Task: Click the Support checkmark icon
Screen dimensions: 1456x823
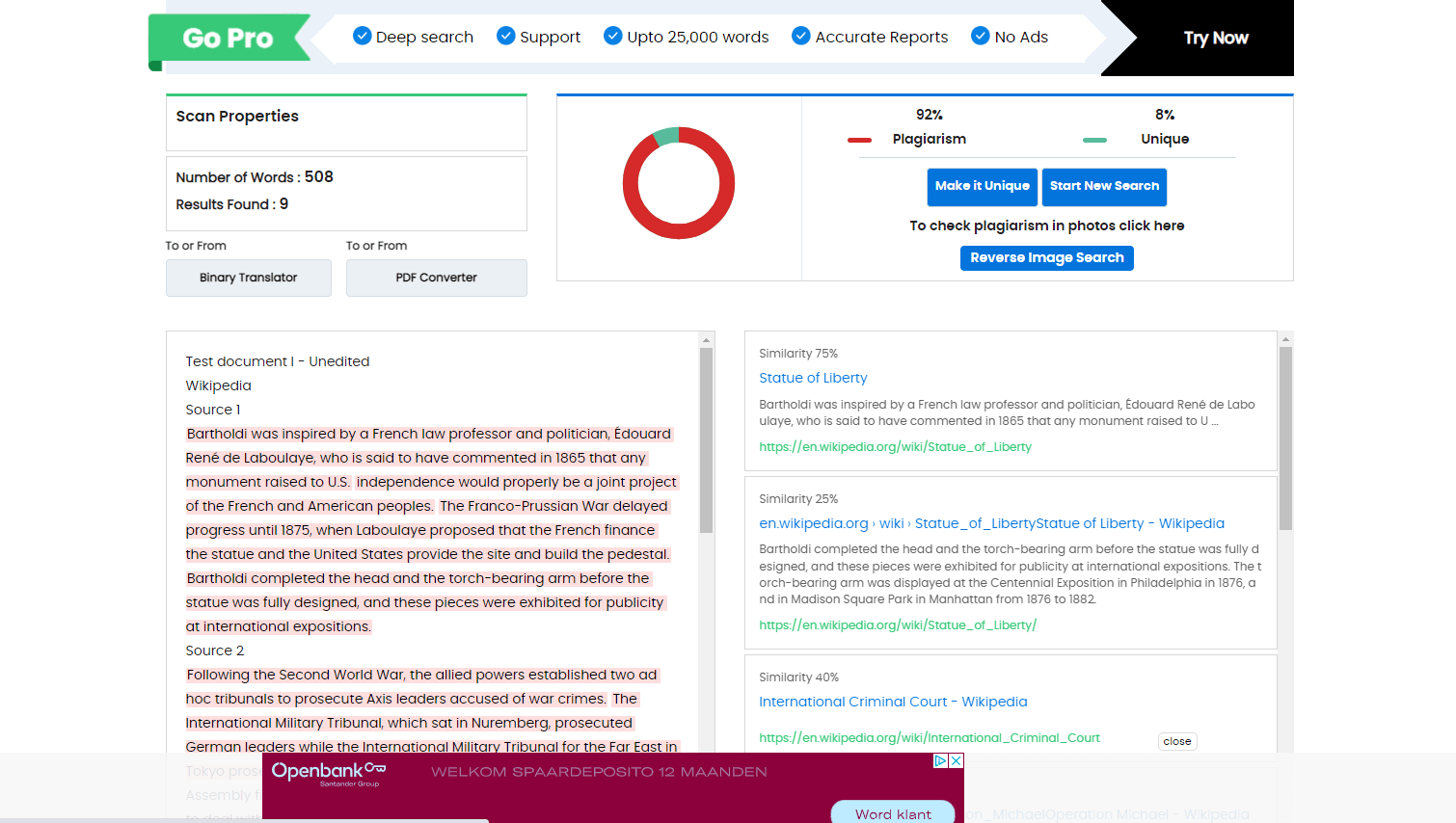Action: (506, 36)
